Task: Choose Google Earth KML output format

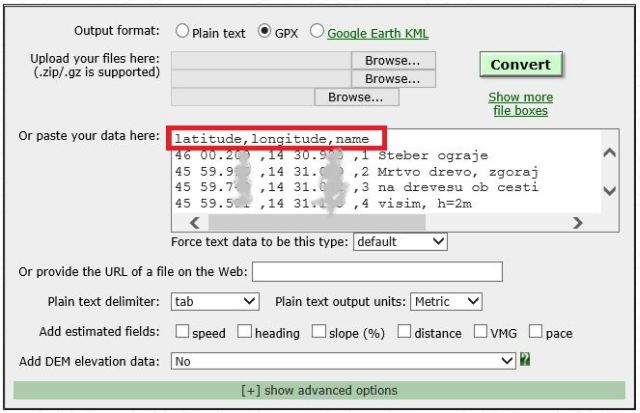Action: tap(318, 32)
